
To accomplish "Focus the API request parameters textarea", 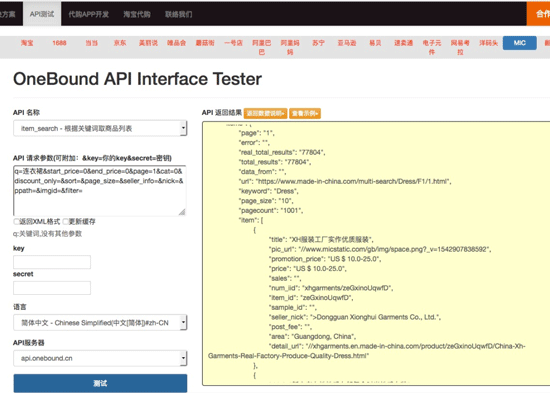I will tap(100, 191).
